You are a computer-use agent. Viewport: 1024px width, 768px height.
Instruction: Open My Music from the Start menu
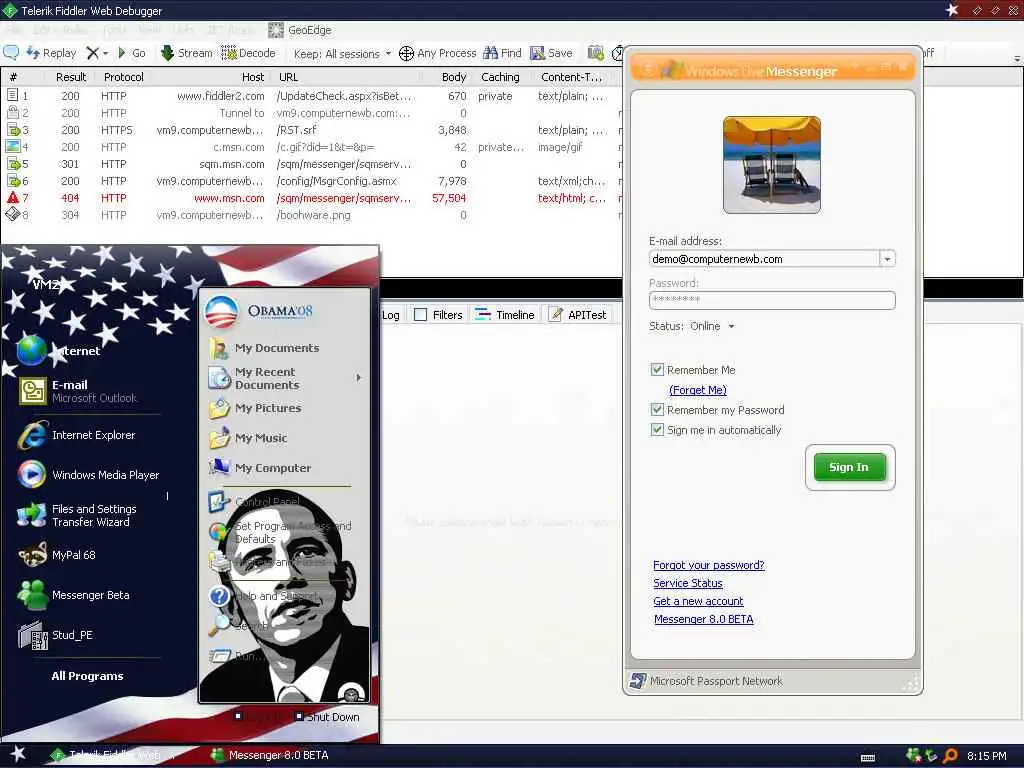pyautogui.click(x=248, y=438)
